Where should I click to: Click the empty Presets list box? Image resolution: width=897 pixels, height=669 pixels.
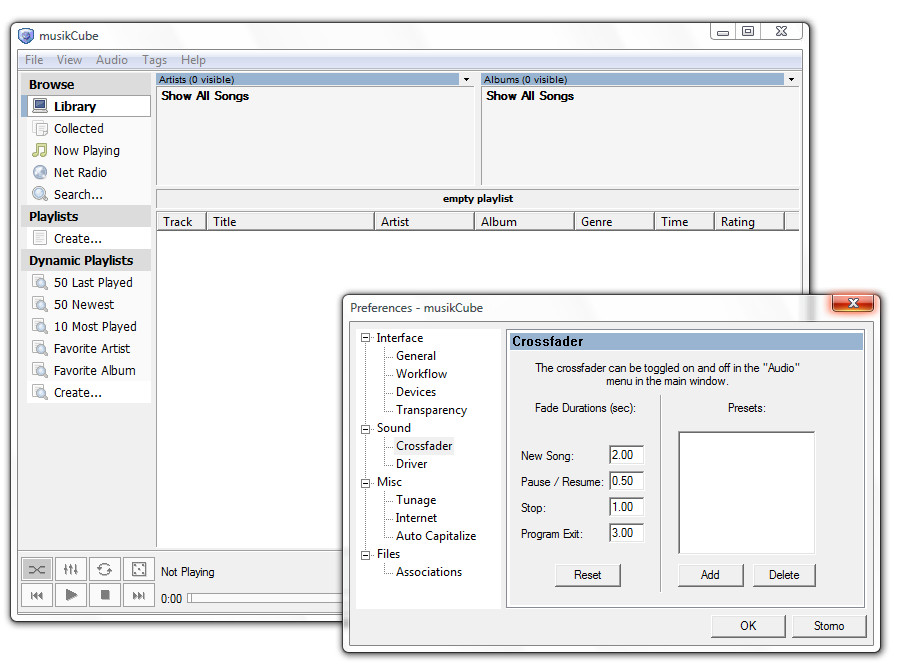747,493
